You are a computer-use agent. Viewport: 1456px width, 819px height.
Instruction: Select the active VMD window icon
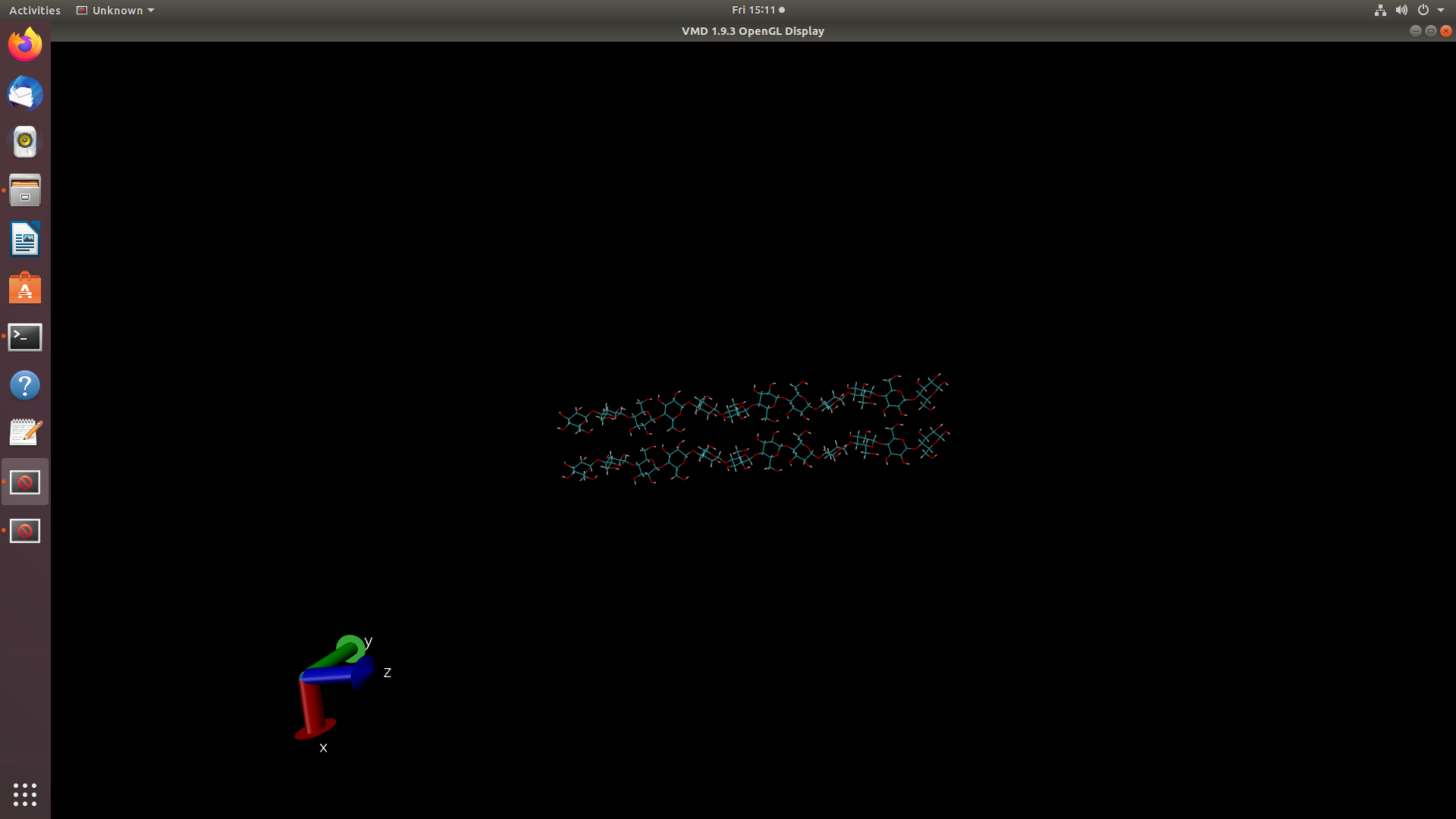tap(25, 482)
